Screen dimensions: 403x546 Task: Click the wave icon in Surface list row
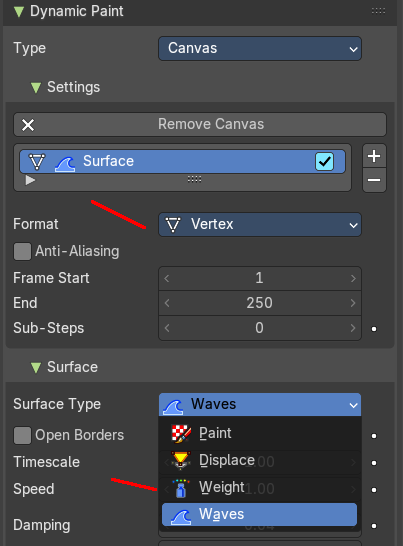(65, 163)
